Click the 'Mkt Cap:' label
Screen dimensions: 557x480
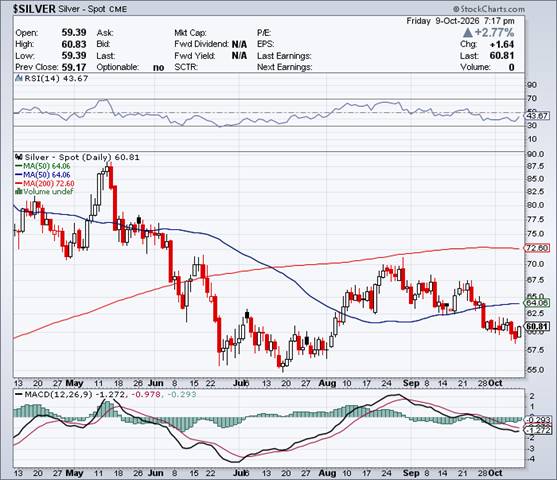coord(190,33)
